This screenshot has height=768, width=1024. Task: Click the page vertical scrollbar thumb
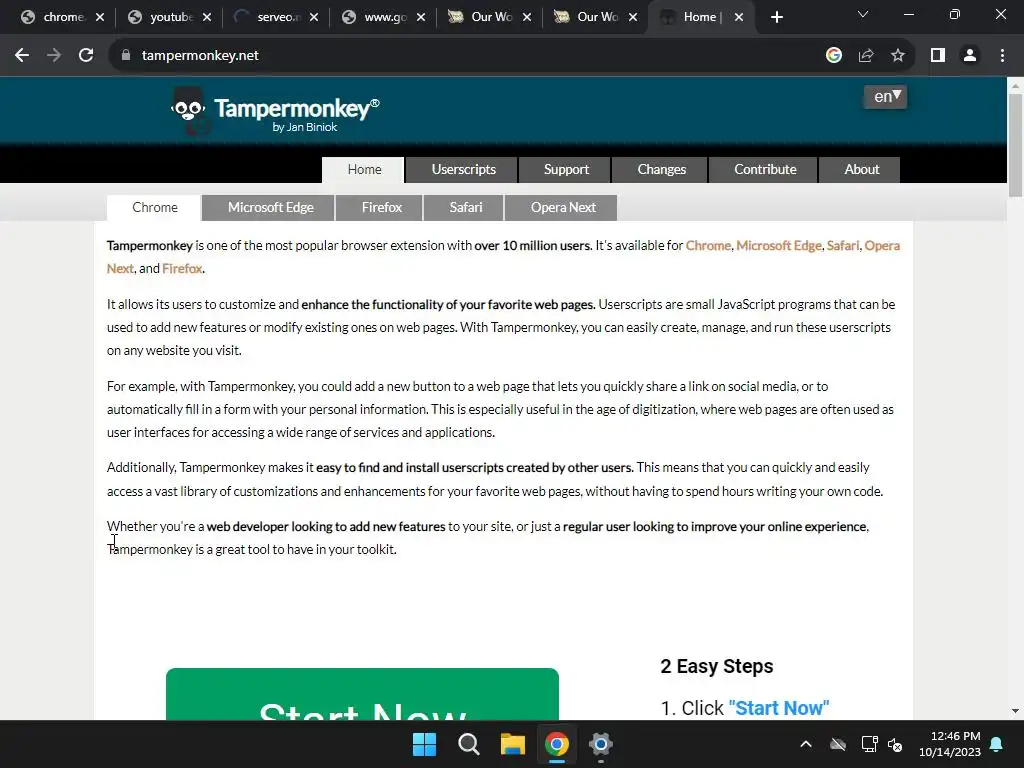click(x=1015, y=144)
